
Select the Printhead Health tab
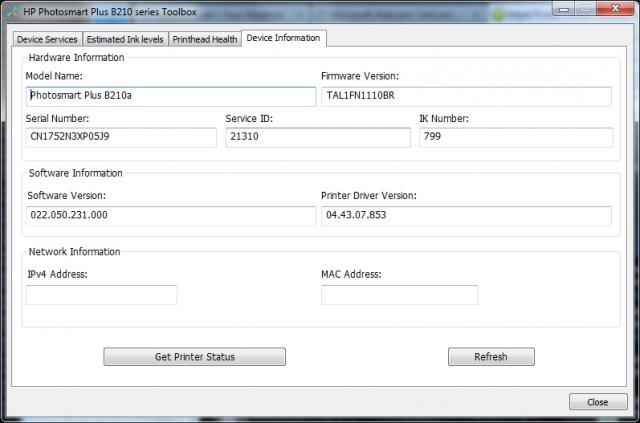(205, 40)
